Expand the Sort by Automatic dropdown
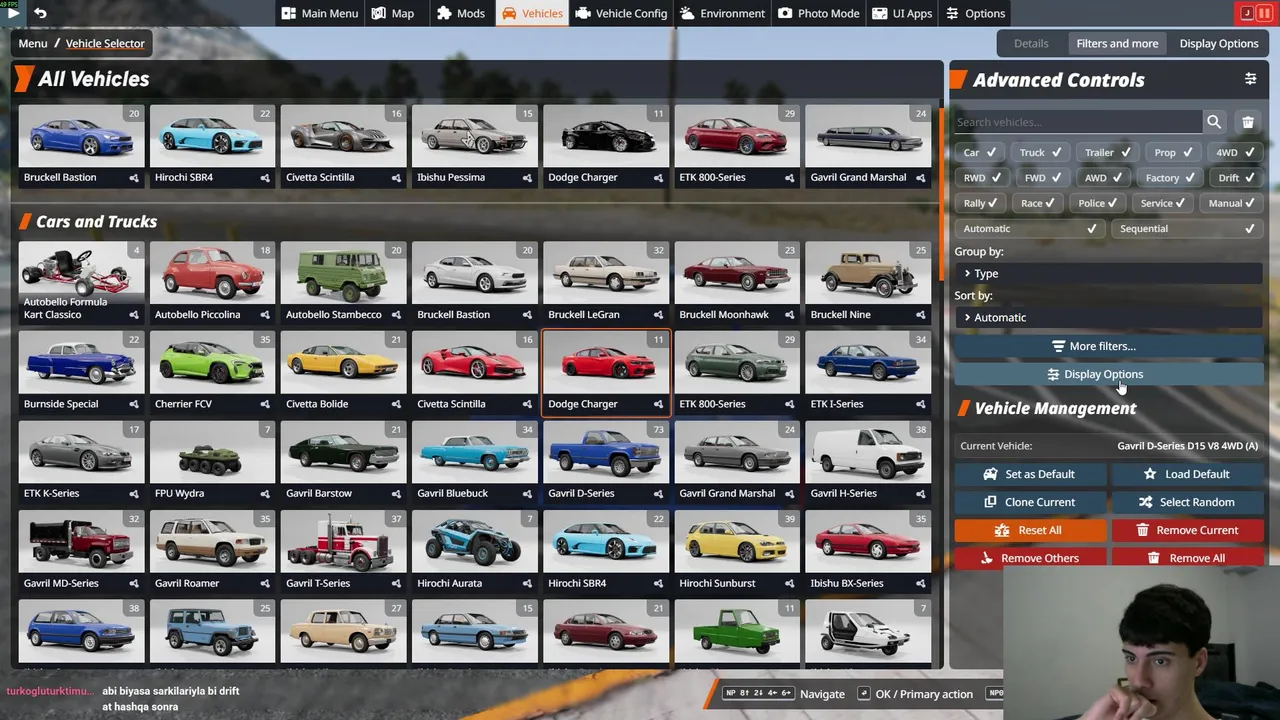This screenshot has width=1280, height=720. pos(1108,317)
